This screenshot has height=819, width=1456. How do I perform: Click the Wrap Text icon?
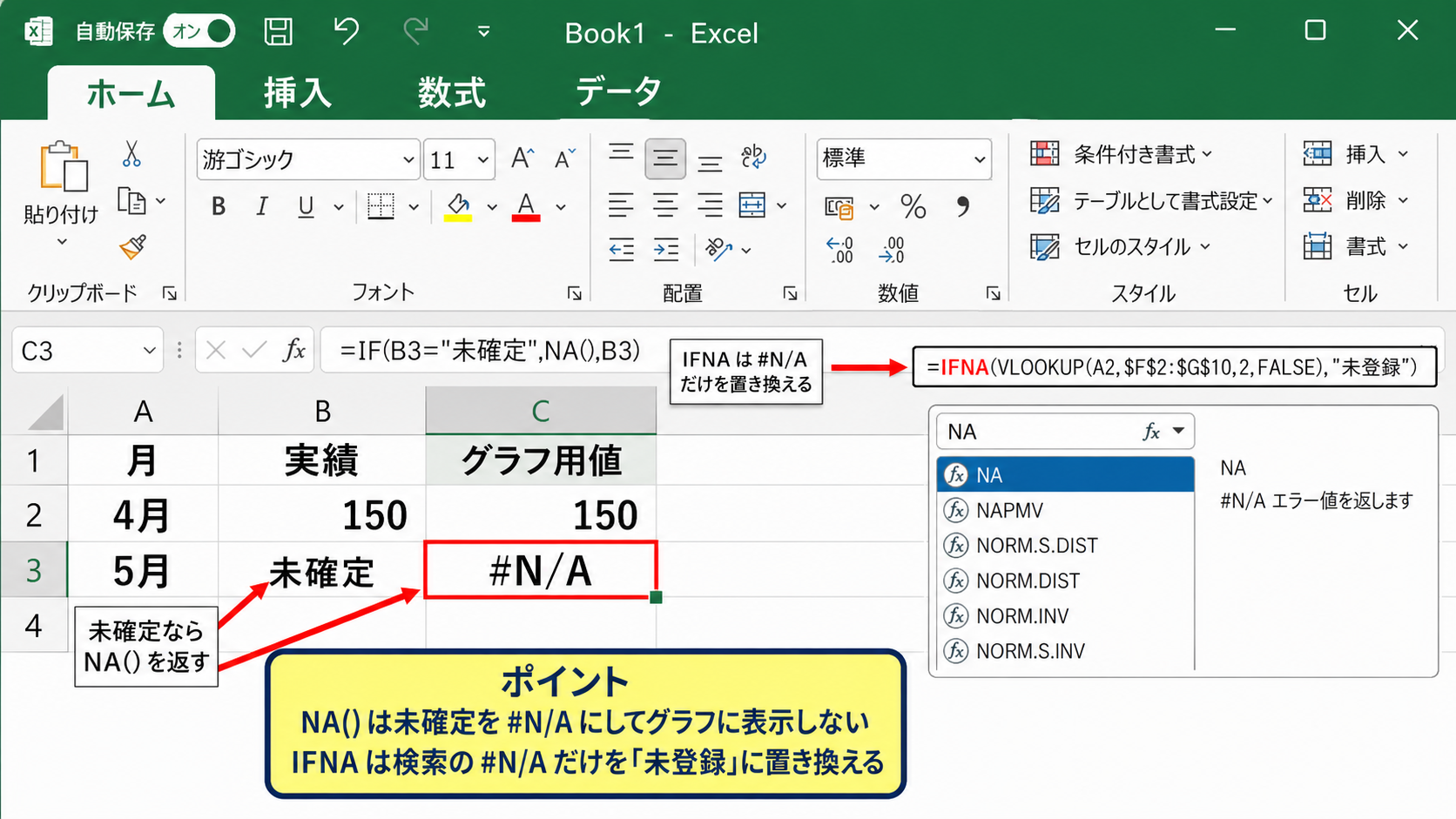753,158
